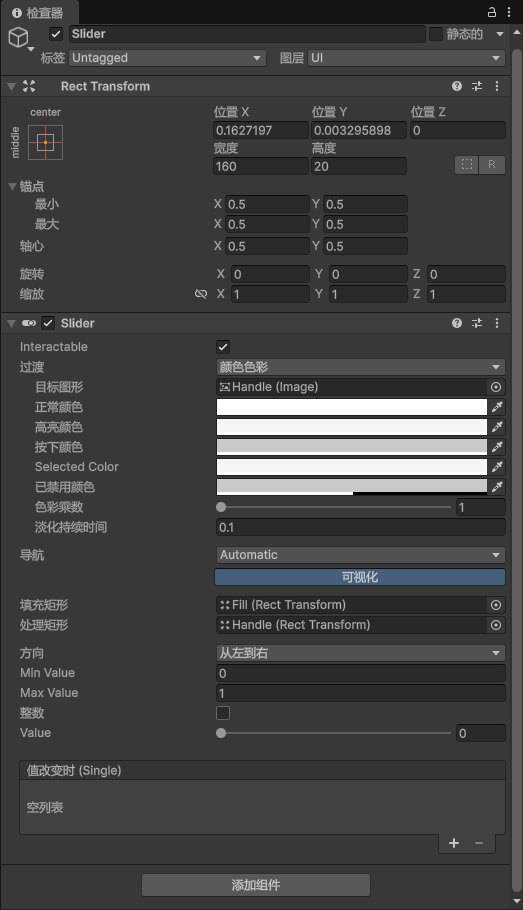Click the Inspector lock icon
Screen dimensions: 523x910
[492, 12]
